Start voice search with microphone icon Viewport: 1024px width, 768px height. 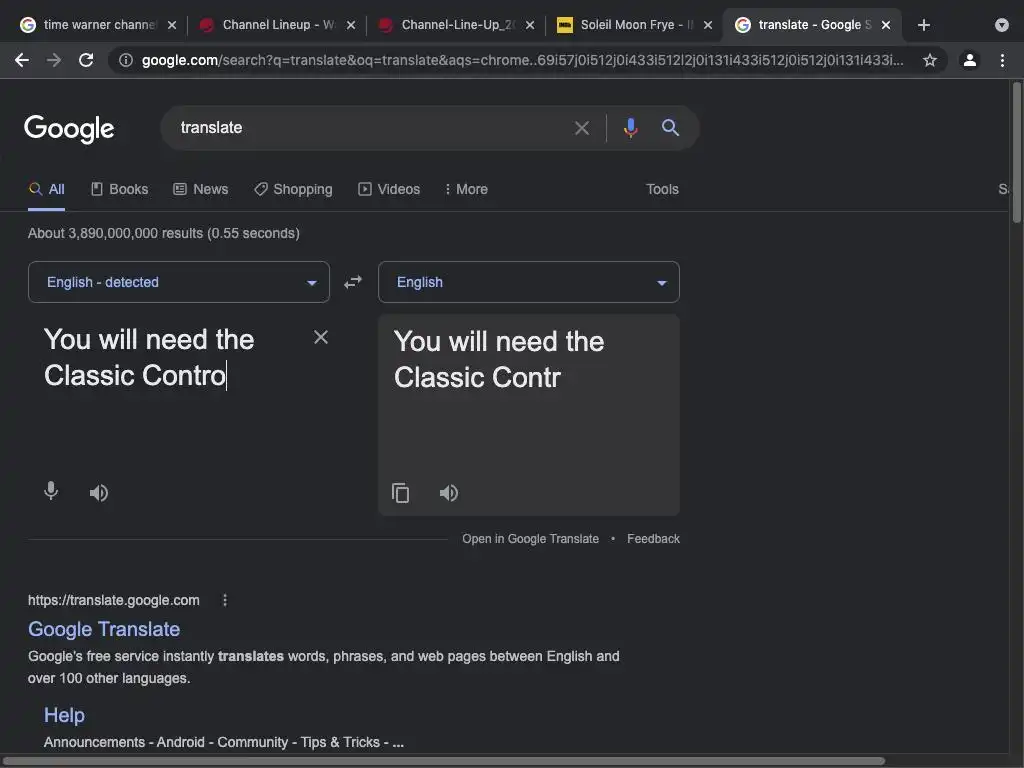click(630, 127)
